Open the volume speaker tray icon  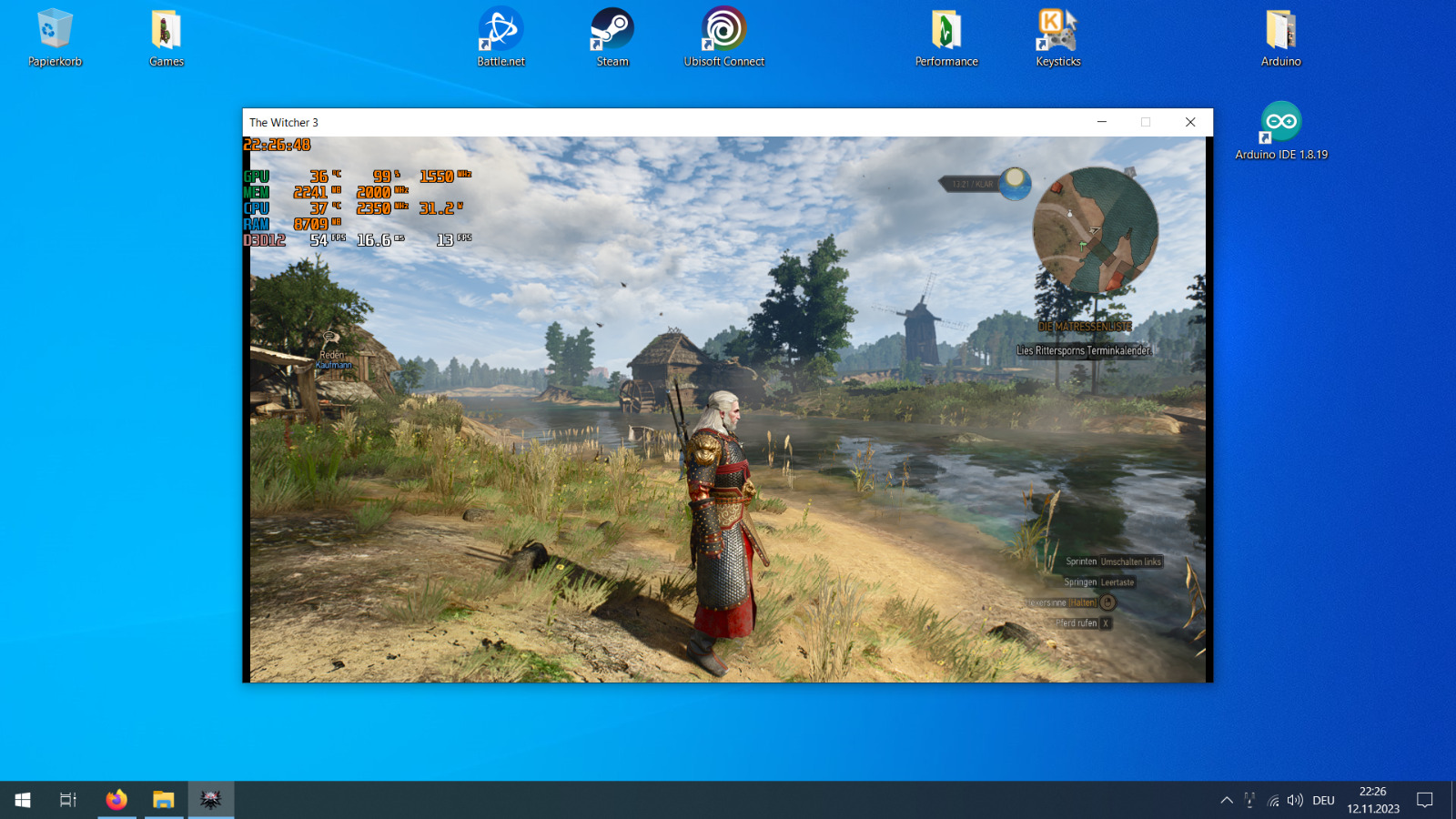pyautogui.click(x=1295, y=801)
